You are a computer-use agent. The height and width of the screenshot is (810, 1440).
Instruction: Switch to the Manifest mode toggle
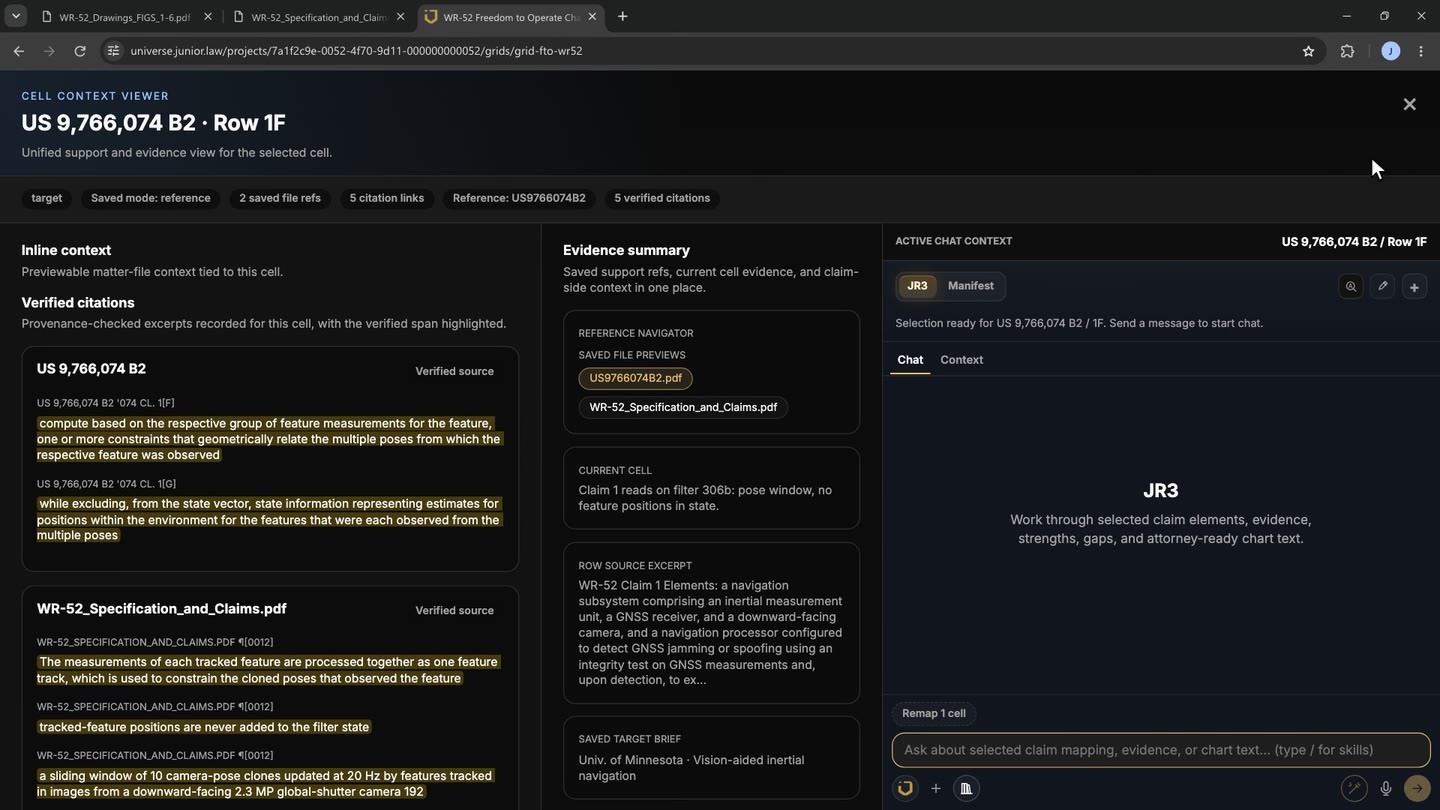pyautogui.click(x=971, y=286)
